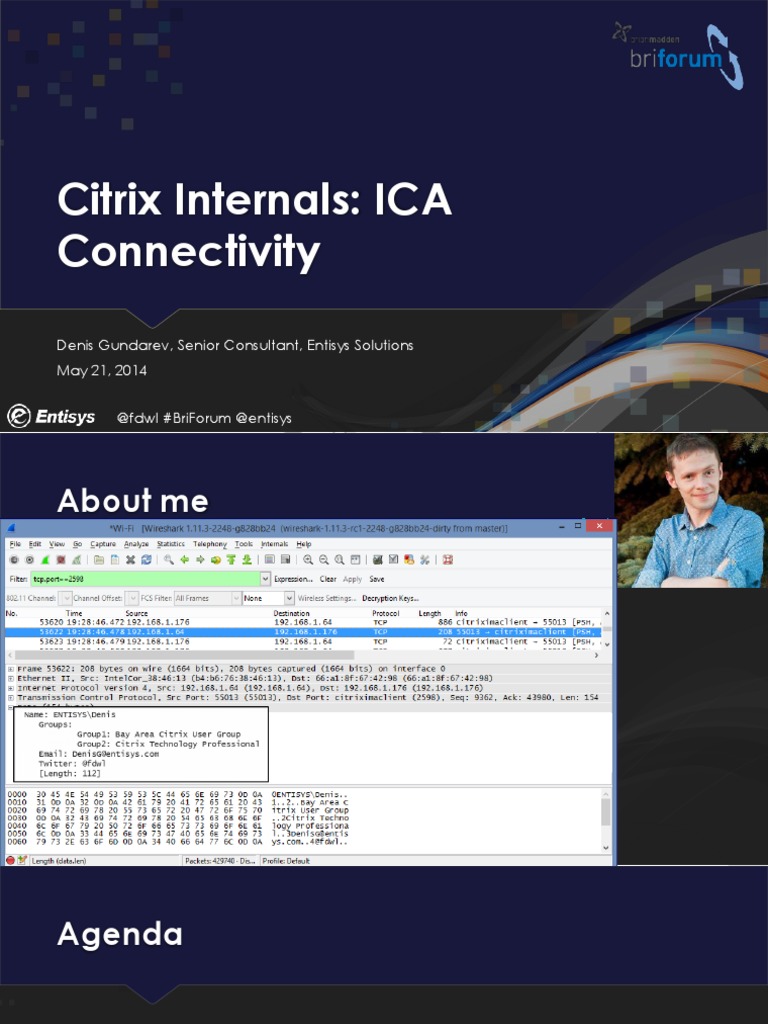Image resolution: width=768 pixels, height=1024 pixels.
Task: Reset zoom to normal size
Action: (340, 560)
